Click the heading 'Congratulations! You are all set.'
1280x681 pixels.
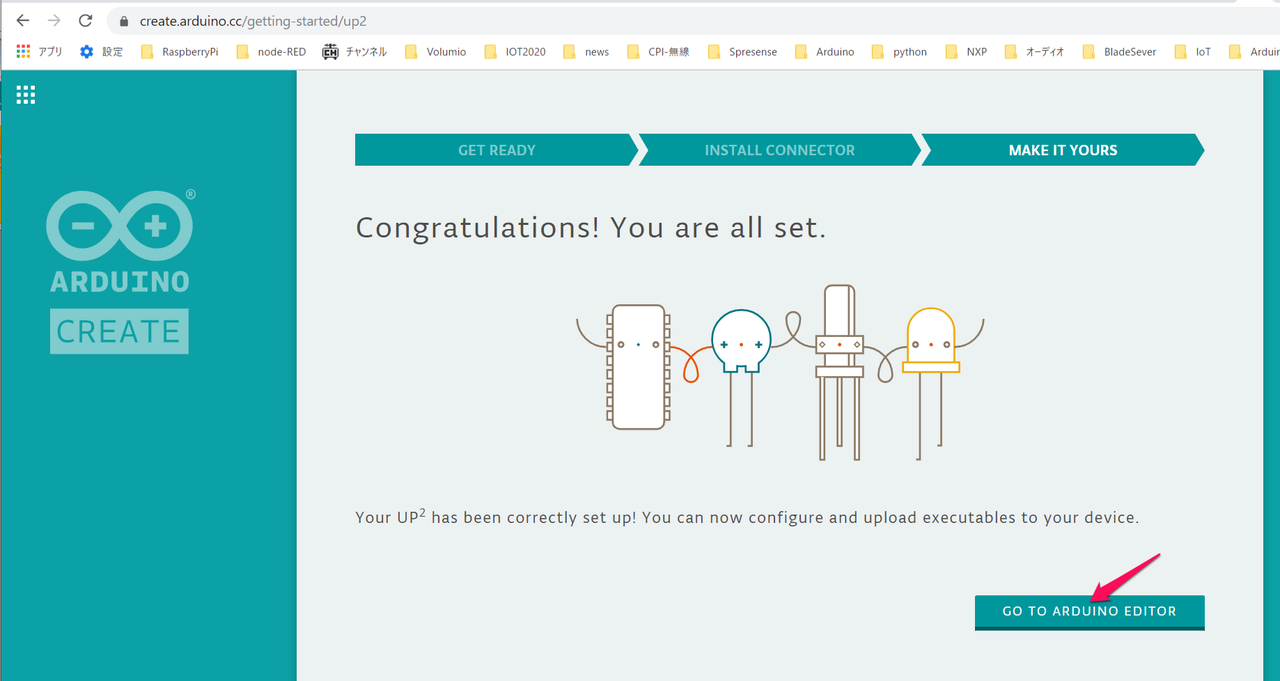coord(591,228)
